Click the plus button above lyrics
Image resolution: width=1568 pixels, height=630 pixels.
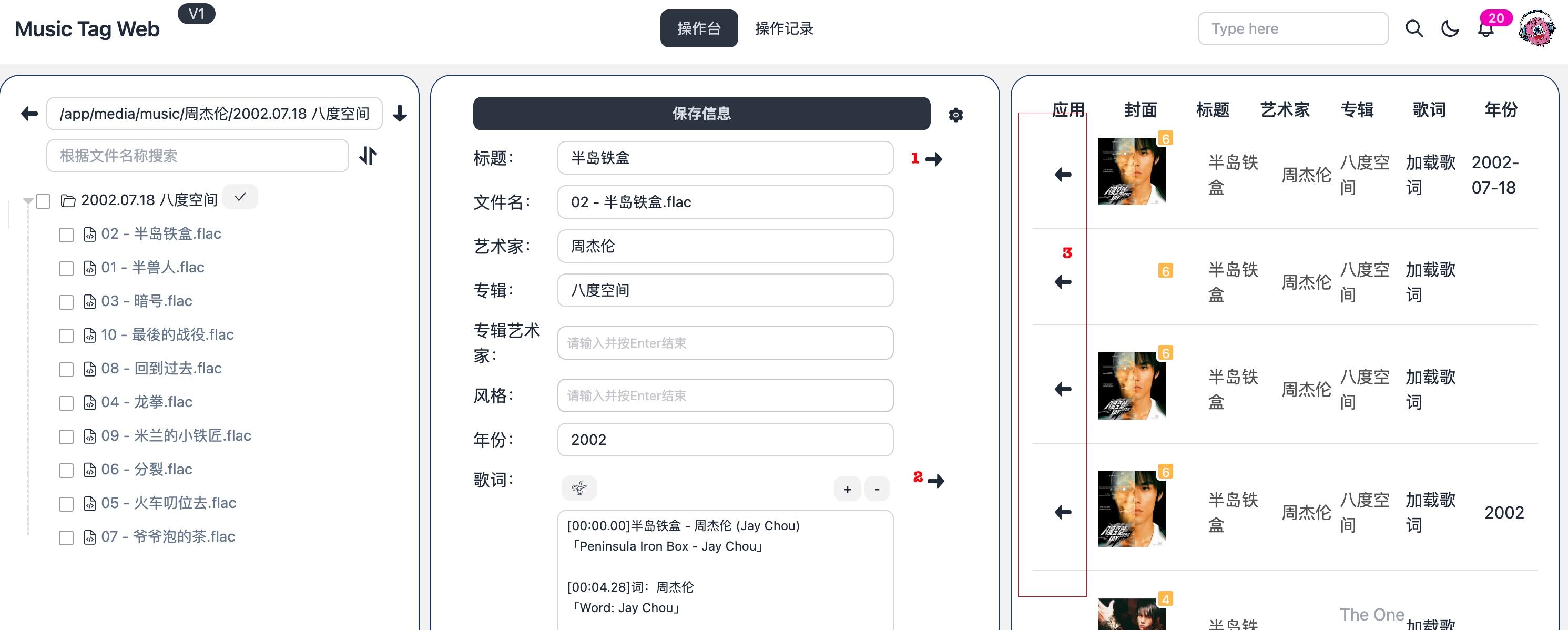point(847,489)
